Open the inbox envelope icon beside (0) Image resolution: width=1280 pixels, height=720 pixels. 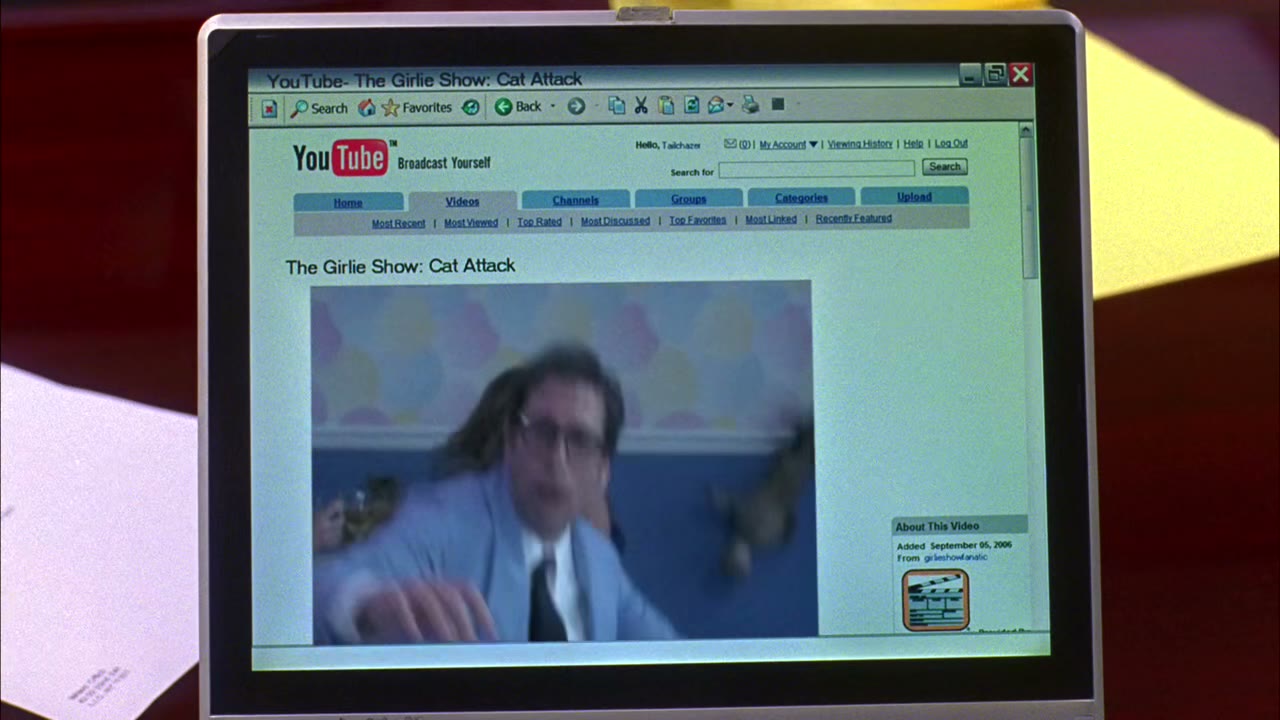[730, 144]
